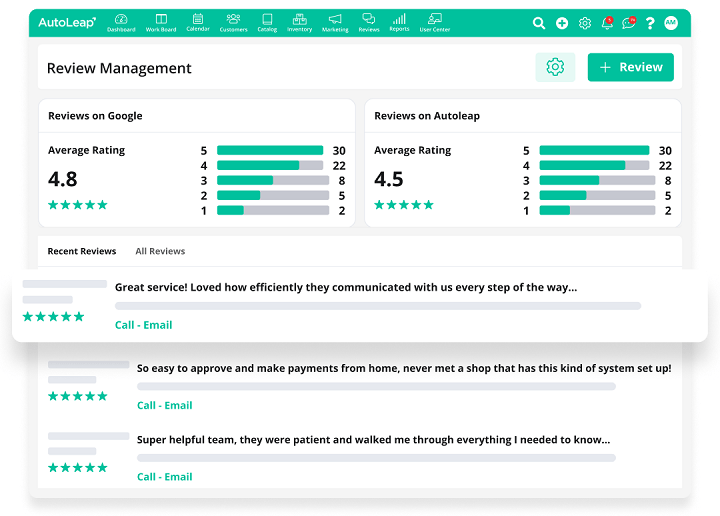Switch to the All Reviews tab
The height and width of the screenshot is (516, 720).
[x=160, y=251]
